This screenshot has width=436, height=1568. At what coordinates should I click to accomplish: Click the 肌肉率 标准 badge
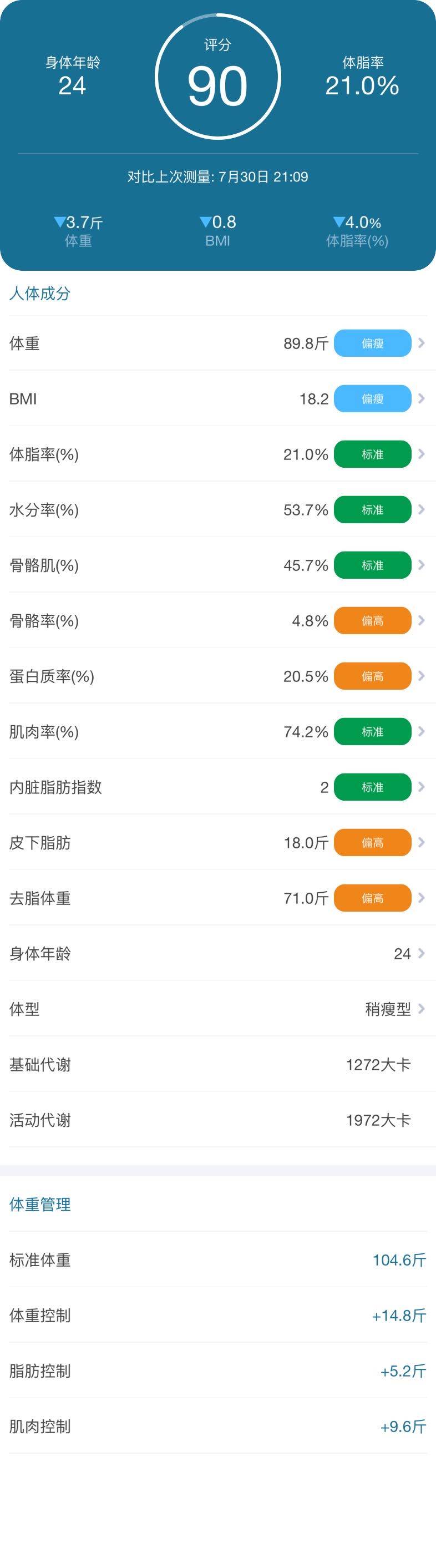pyautogui.click(x=372, y=732)
